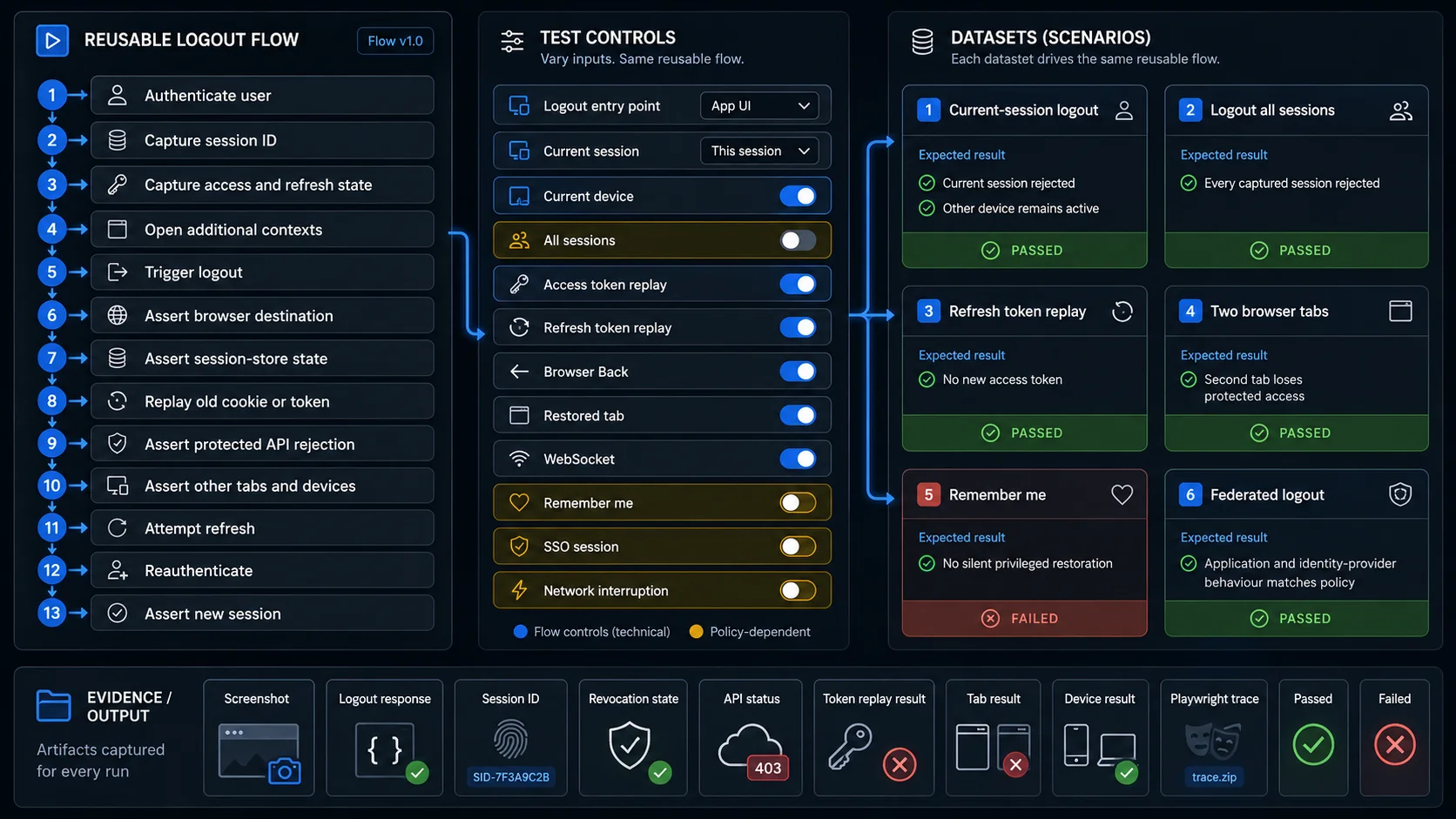This screenshot has width=1456, height=819.
Task: Enable the SSO session toggle
Action: 798,547
